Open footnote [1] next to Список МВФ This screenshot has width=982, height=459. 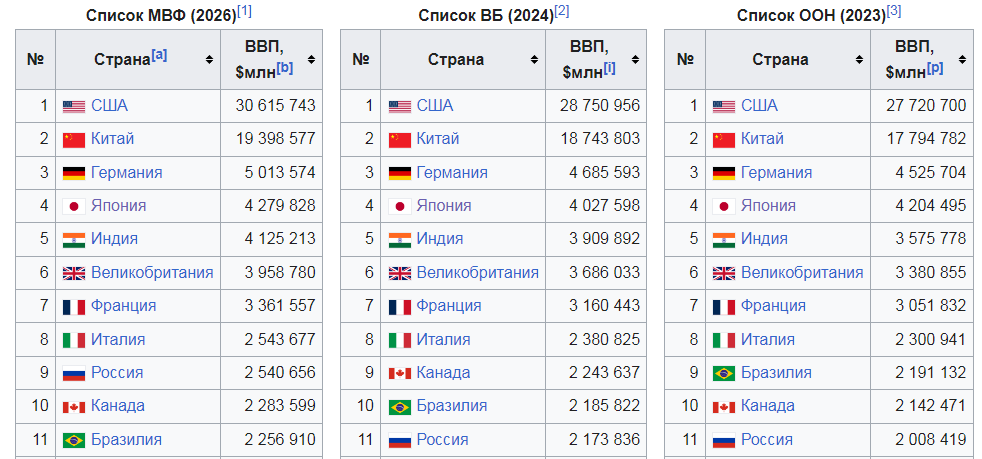point(244,12)
